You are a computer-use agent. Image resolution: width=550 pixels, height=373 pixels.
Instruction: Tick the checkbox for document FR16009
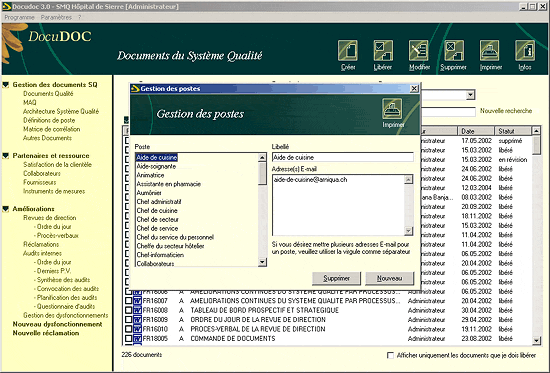128,320
